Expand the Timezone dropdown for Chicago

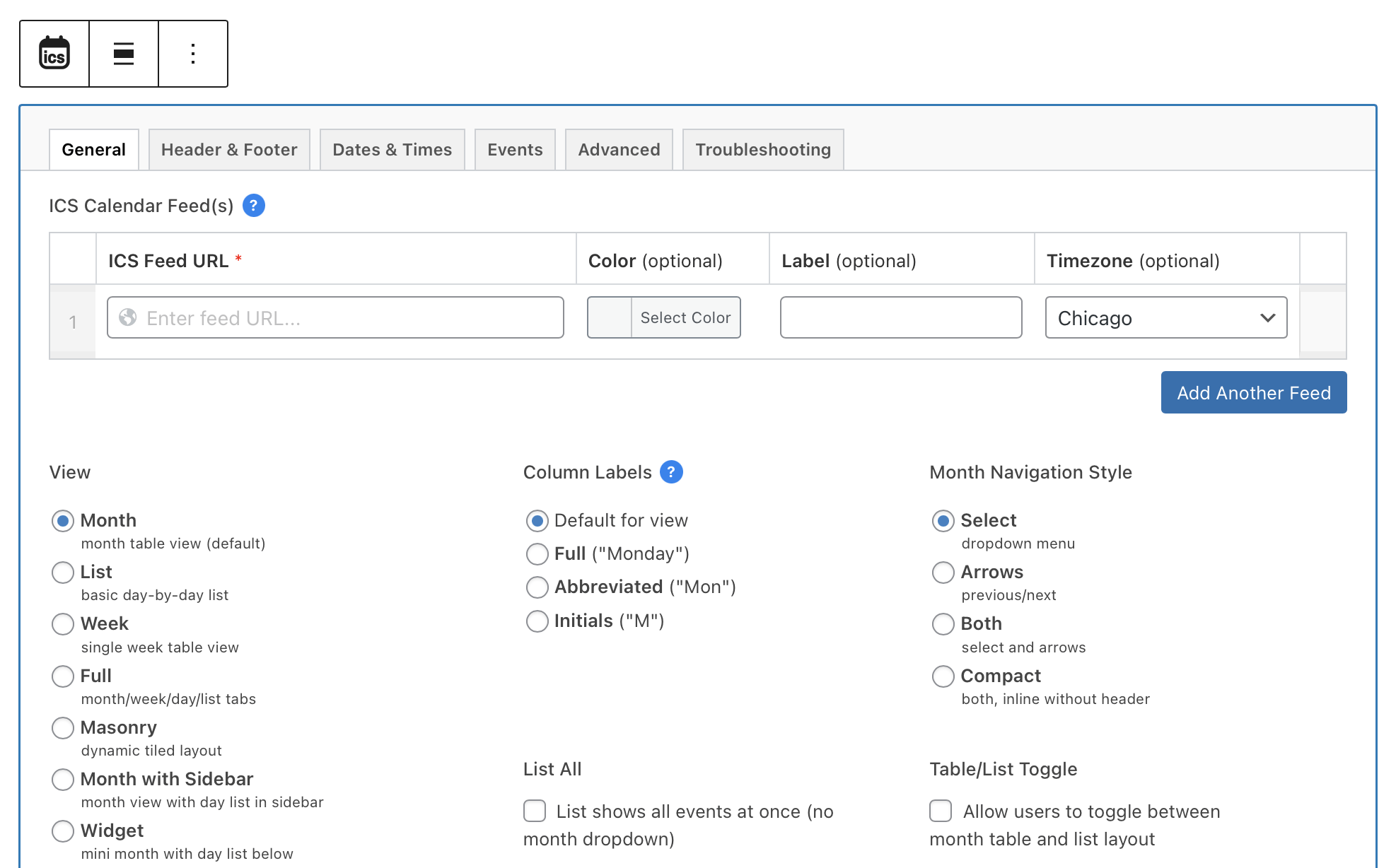1166,317
